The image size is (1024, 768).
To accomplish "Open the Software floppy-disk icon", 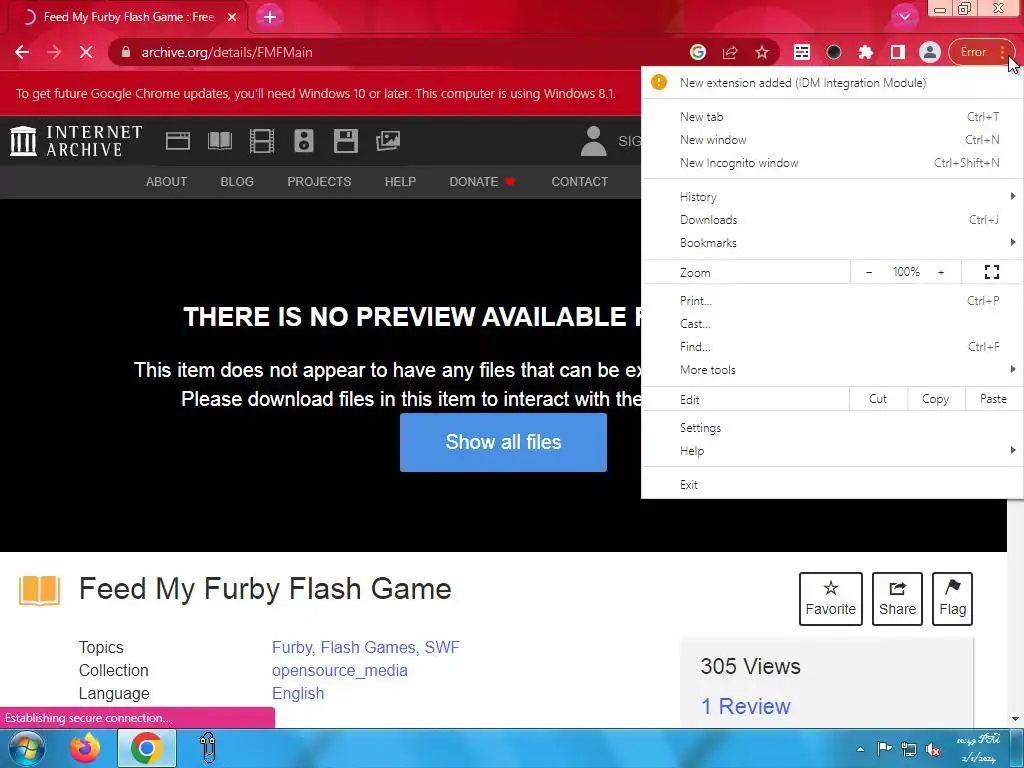I will (345, 141).
